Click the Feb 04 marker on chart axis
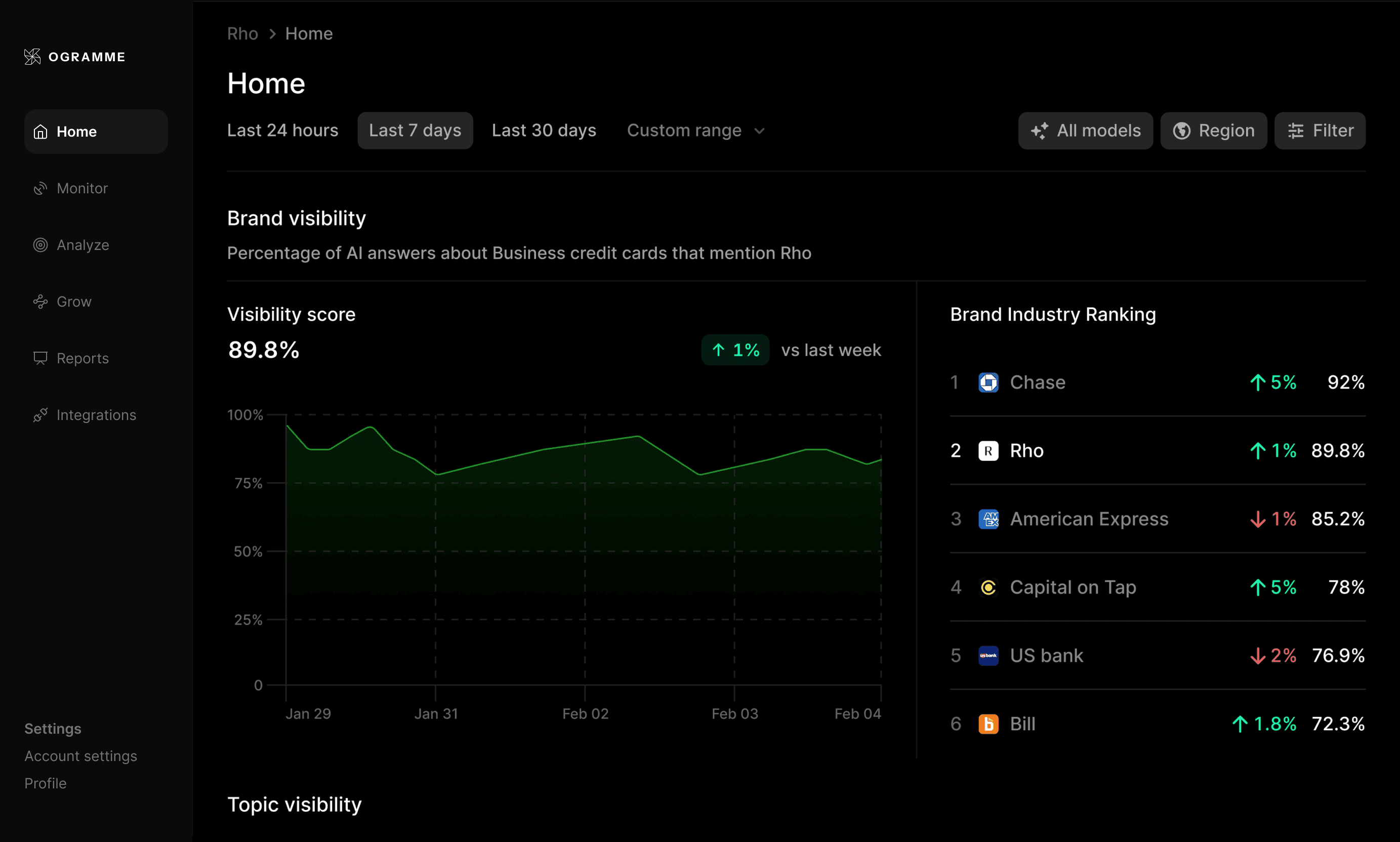Viewport: 1400px width, 842px height. 857,714
